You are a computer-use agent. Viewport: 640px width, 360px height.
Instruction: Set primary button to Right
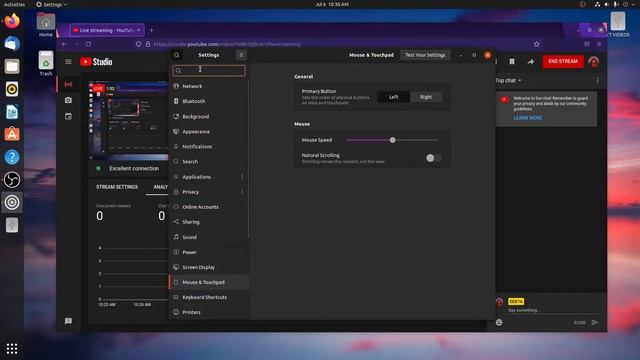pyautogui.click(x=426, y=97)
